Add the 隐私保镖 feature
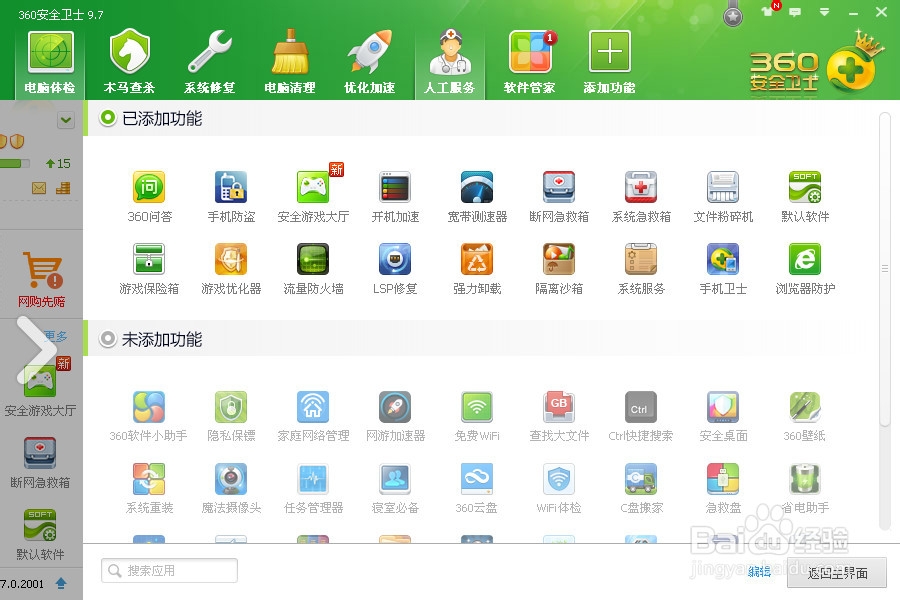The width and height of the screenshot is (900, 600). pyautogui.click(x=231, y=416)
